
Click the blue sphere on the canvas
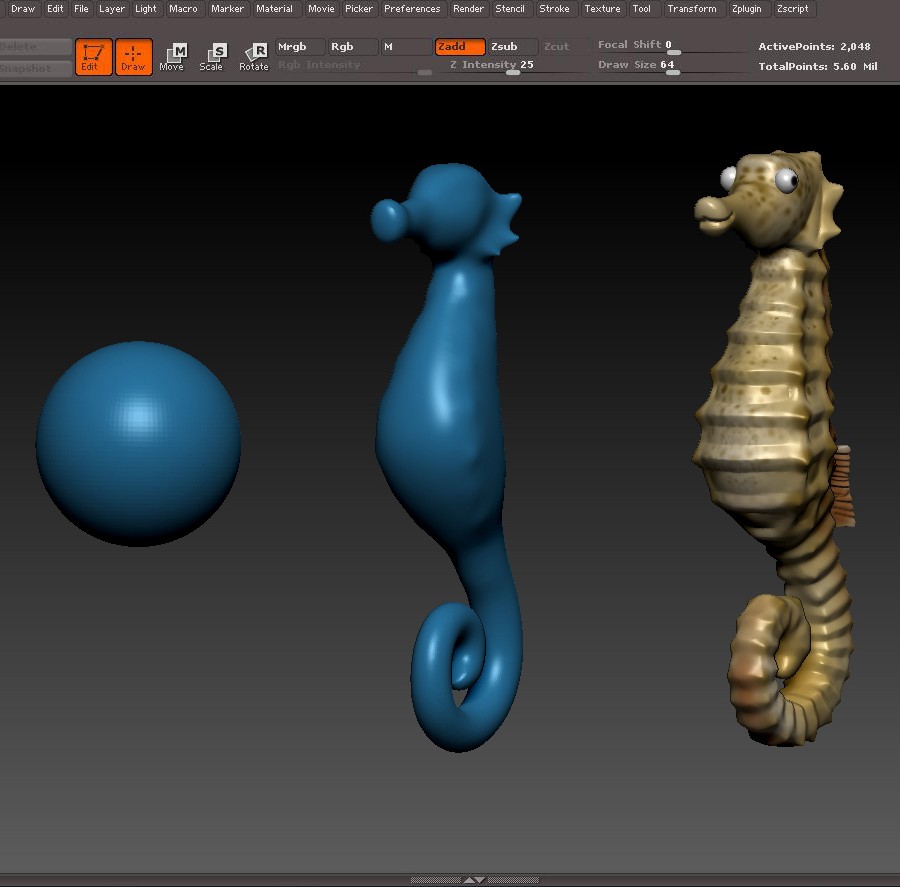pos(138,443)
